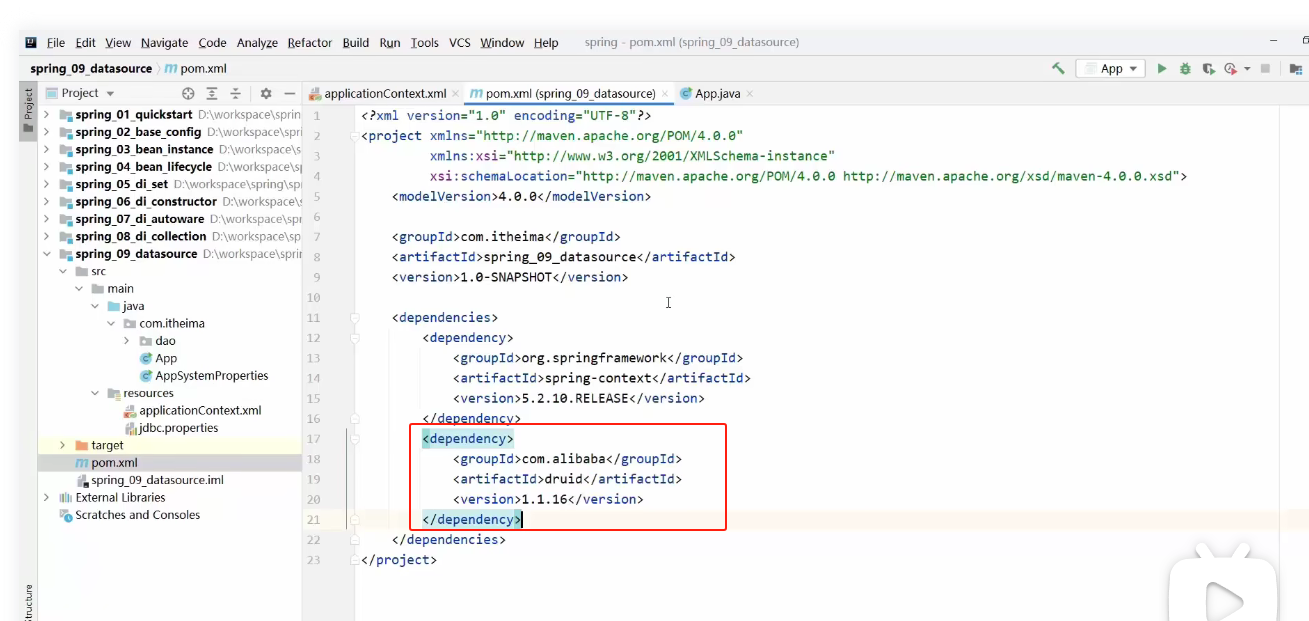The height and width of the screenshot is (621, 1309).
Task: Hide the Project panel with minus icon
Action: (290, 93)
